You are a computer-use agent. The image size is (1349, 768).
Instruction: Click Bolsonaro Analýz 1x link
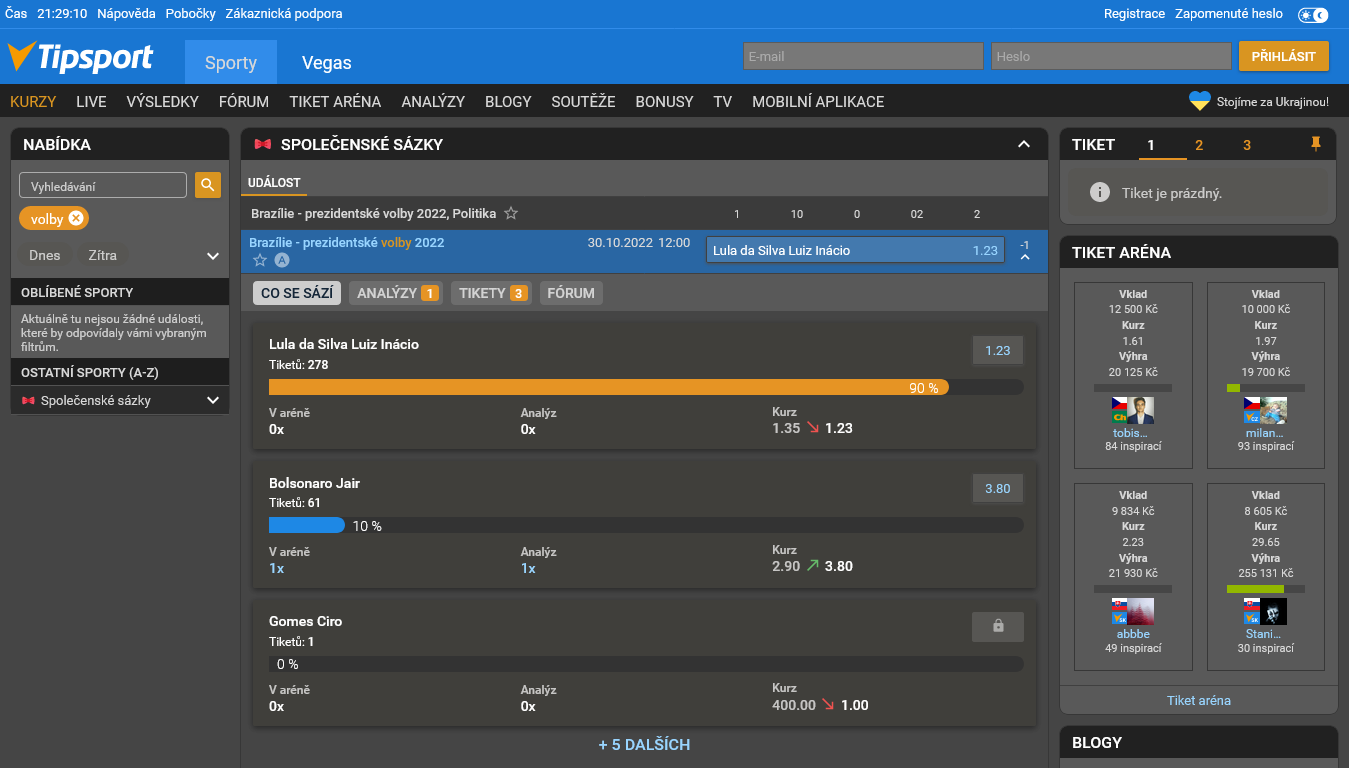point(528,568)
